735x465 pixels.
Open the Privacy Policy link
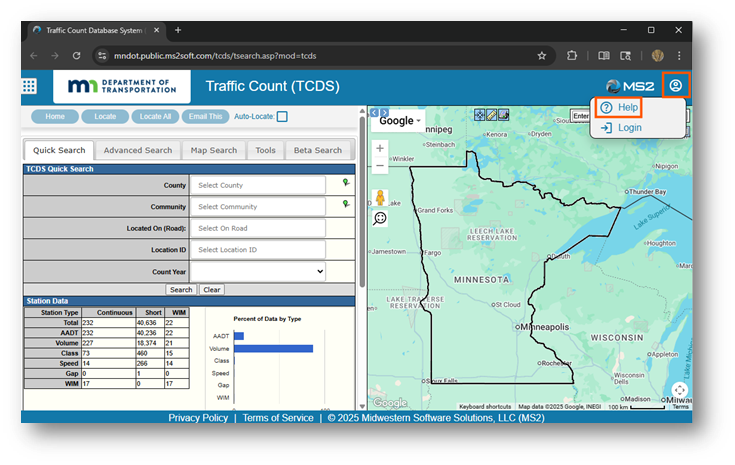click(x=198, y=418)
